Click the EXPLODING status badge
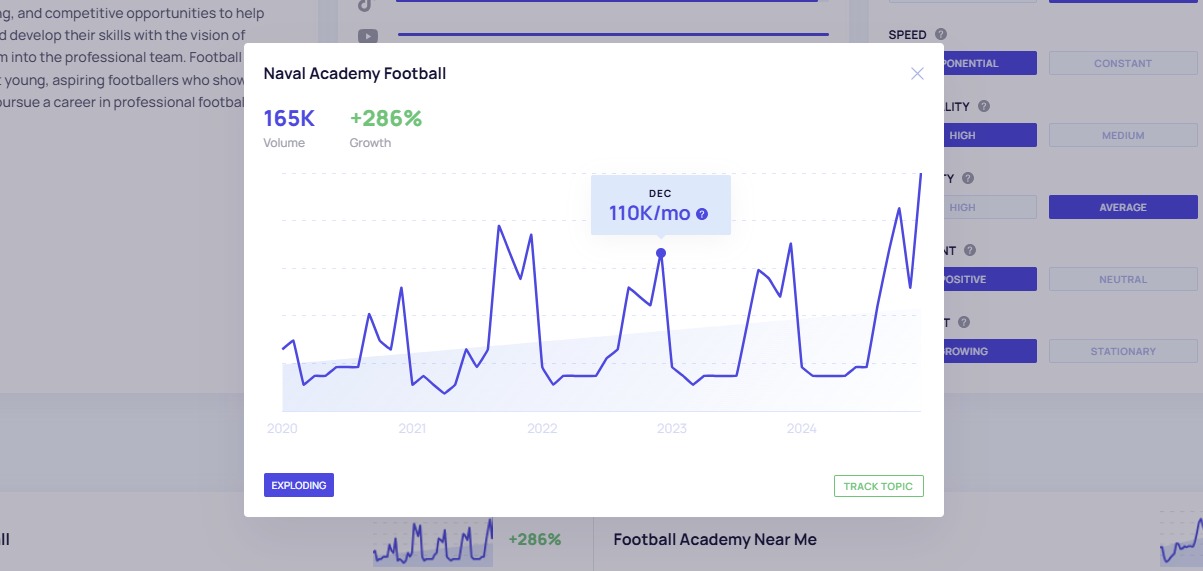 (x=299, y=485)
